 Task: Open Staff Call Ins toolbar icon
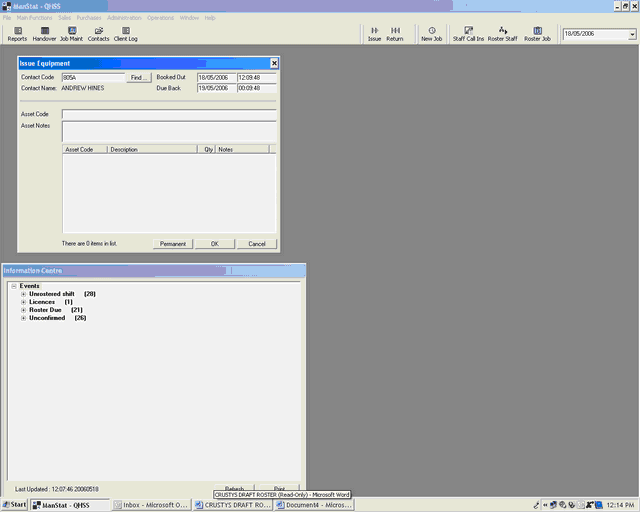(467, 34)
